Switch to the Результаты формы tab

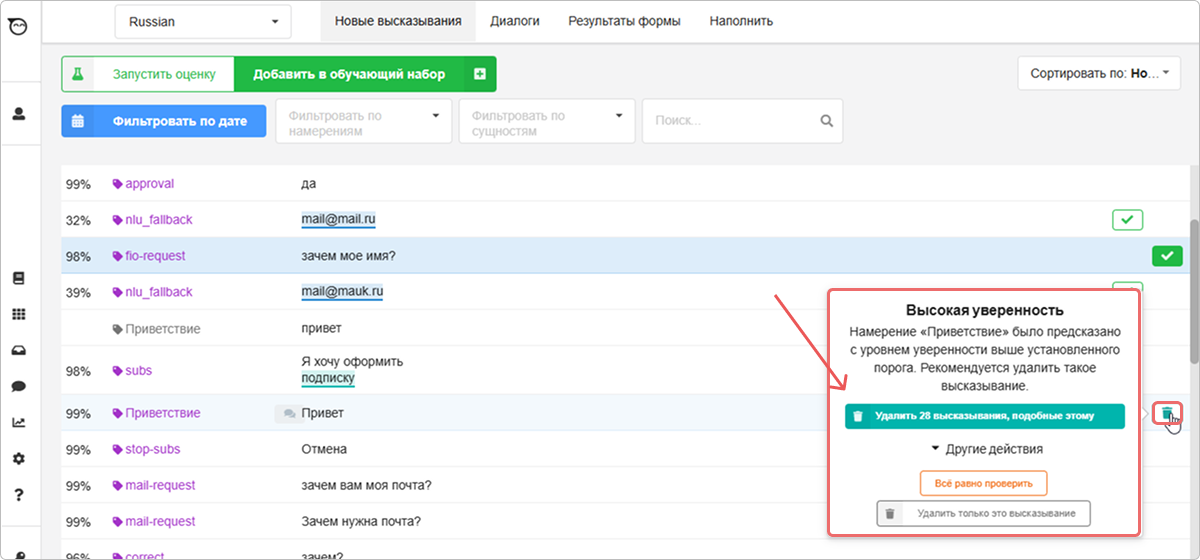(x=624, y=21)
